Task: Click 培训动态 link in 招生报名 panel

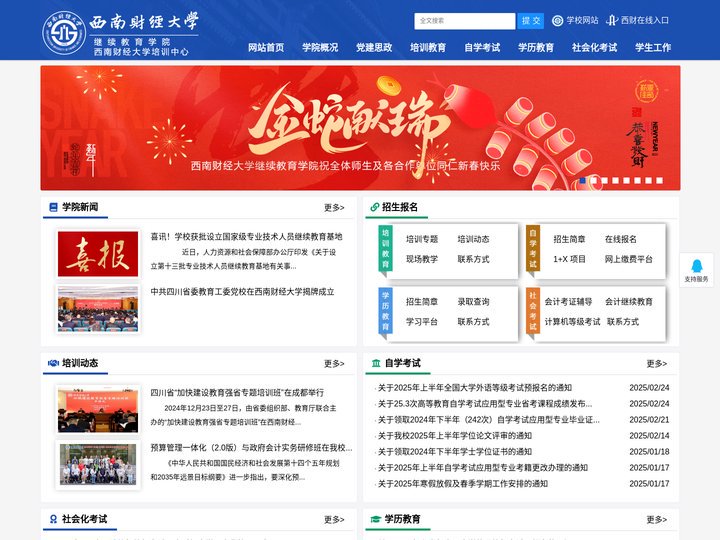Action: click(473, 239)
